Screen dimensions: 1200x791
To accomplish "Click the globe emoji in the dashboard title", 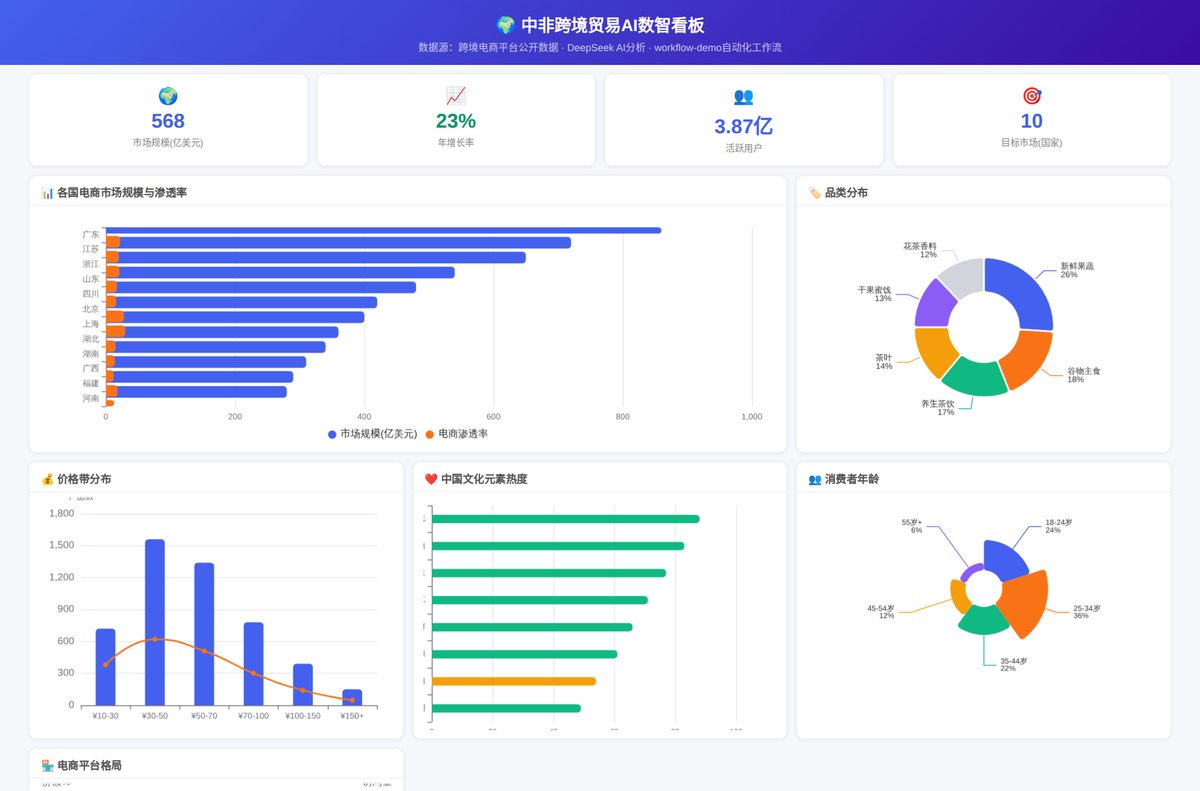I will coord(505,26).
